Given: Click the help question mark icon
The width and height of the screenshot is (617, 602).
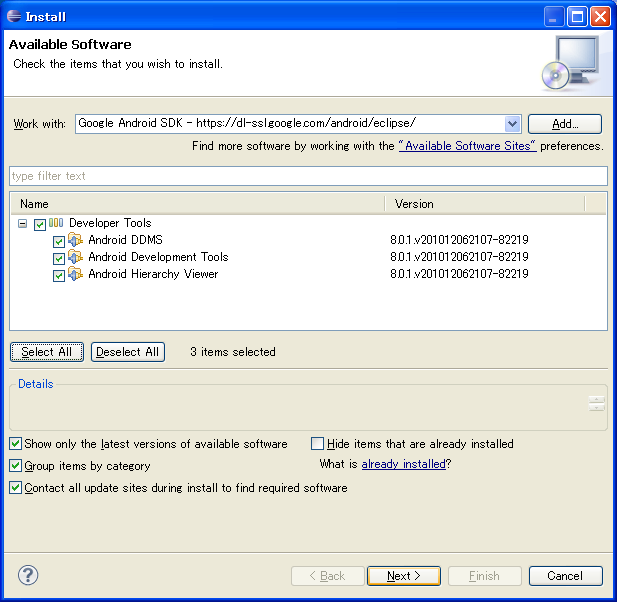Looking at the screenshot, I should pos(28,575).
